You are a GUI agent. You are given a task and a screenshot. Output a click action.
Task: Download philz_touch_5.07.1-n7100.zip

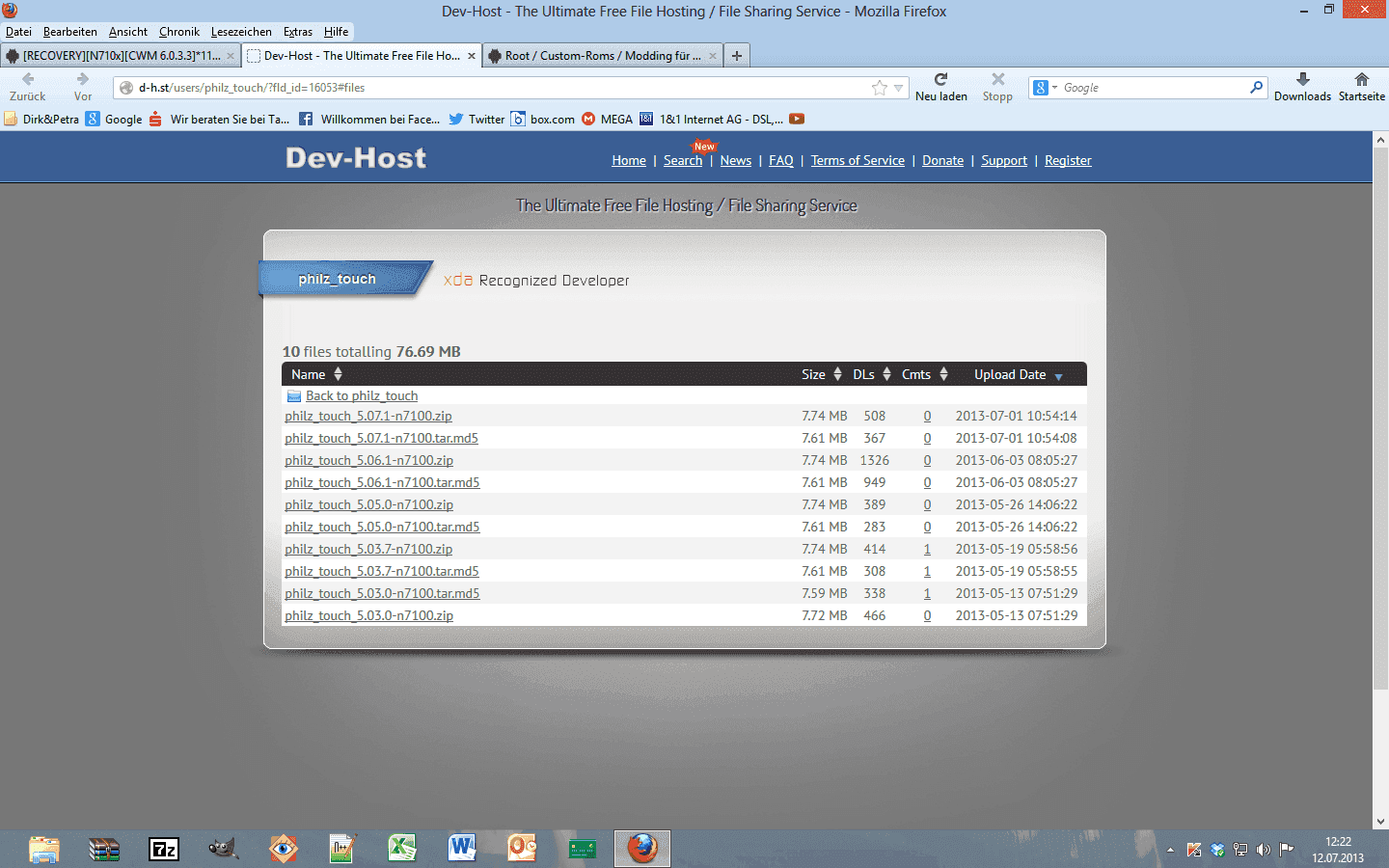click(368, 417)
